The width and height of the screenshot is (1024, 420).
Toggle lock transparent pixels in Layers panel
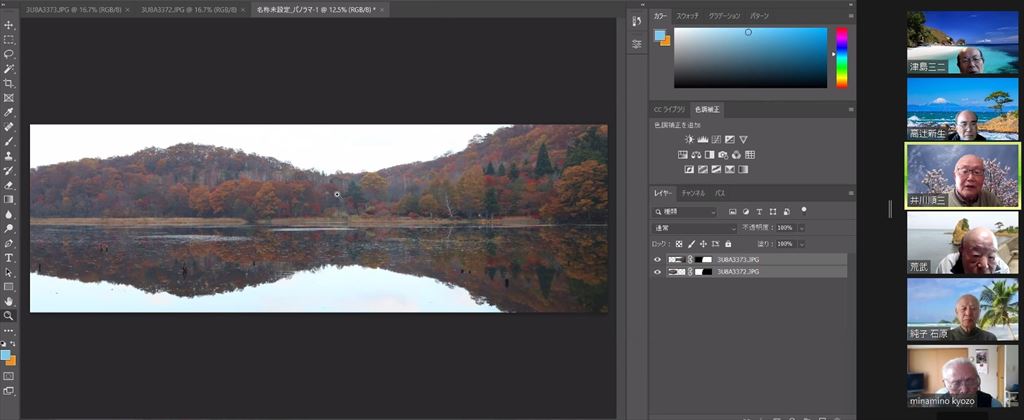[679, 243]
